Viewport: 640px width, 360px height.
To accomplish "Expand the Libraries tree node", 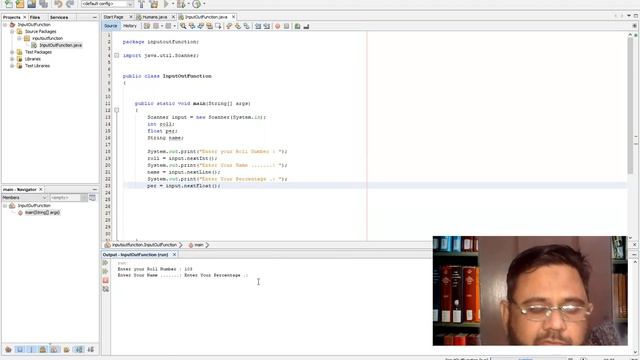I will [12, 59].
